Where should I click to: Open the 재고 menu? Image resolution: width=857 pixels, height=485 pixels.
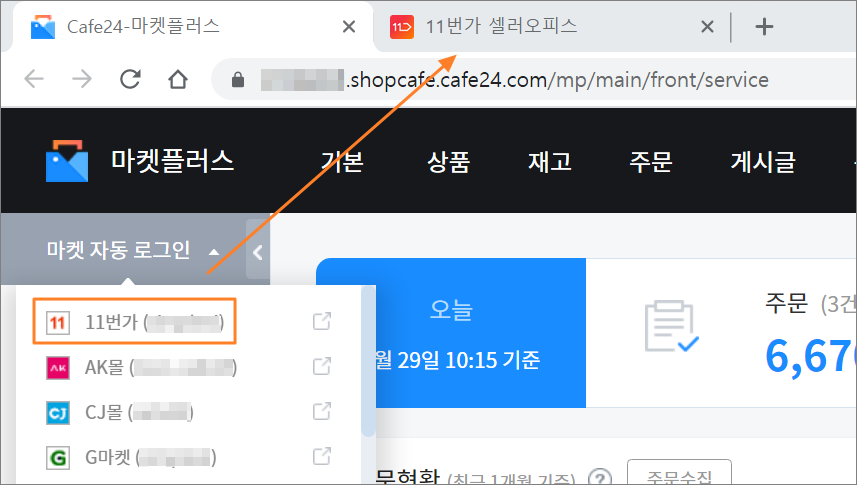(549, 162)
